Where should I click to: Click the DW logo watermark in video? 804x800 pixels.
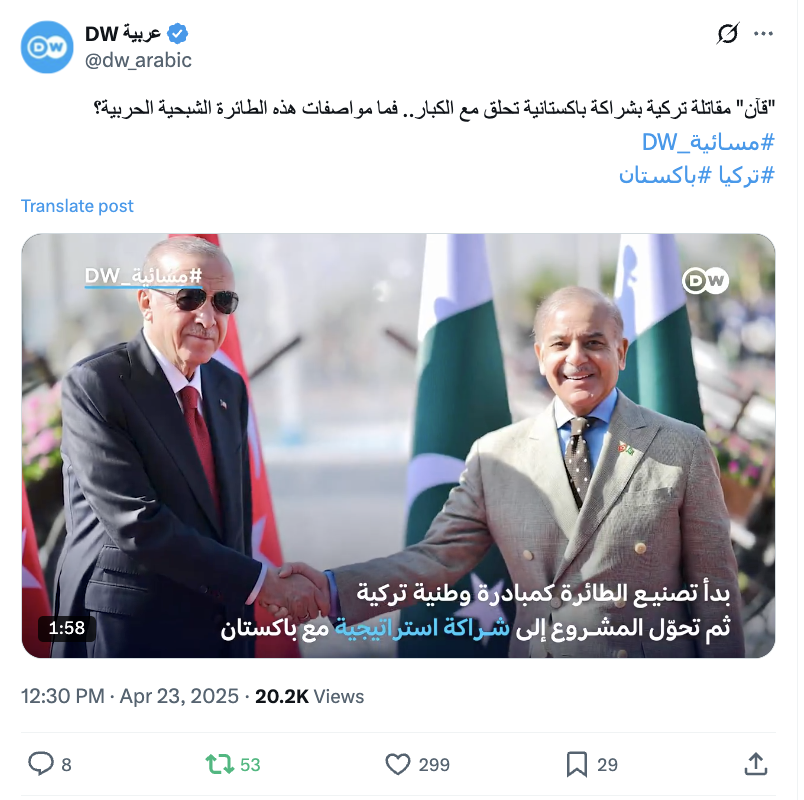click(x=706, y=281)
